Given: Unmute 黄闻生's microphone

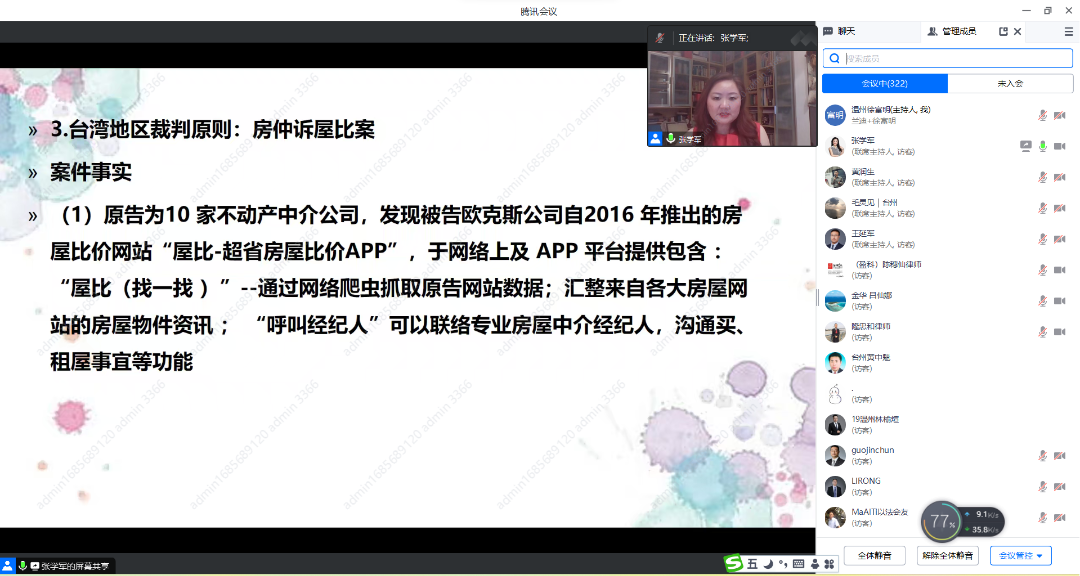Looking at the screenshot, I should 1043,177.
